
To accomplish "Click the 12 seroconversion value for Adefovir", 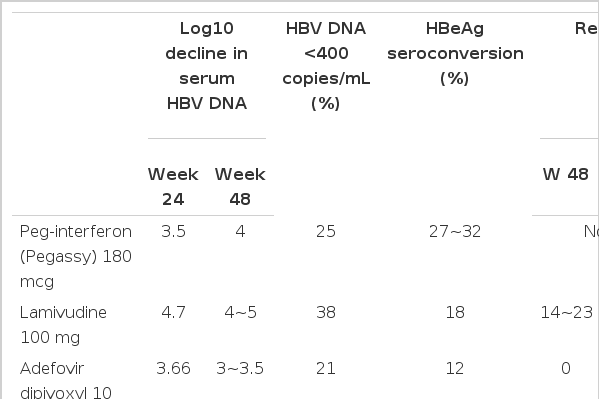I will click(455, 369).
